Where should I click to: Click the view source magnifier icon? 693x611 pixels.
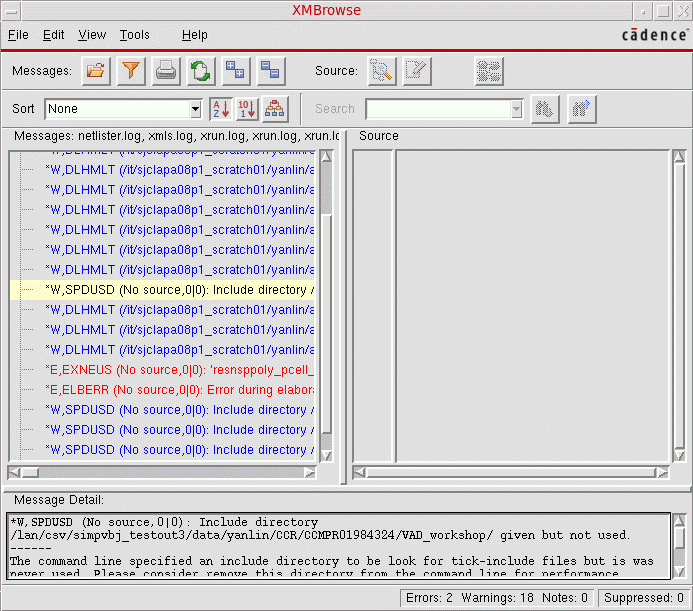382,71
